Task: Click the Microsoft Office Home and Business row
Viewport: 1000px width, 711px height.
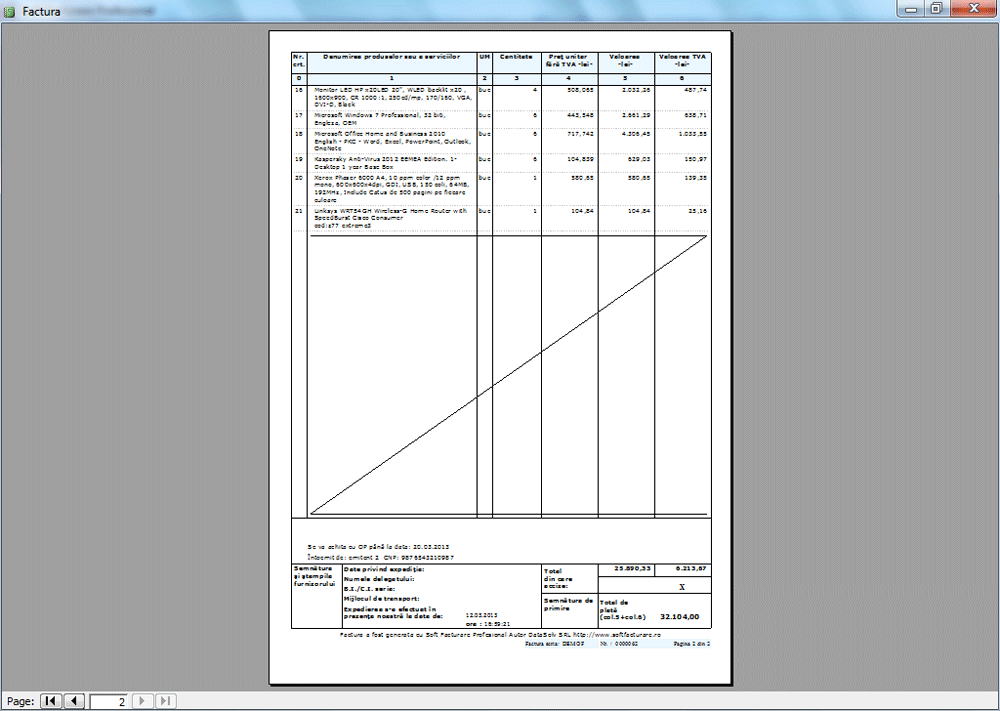Action: tap(390, 140)
